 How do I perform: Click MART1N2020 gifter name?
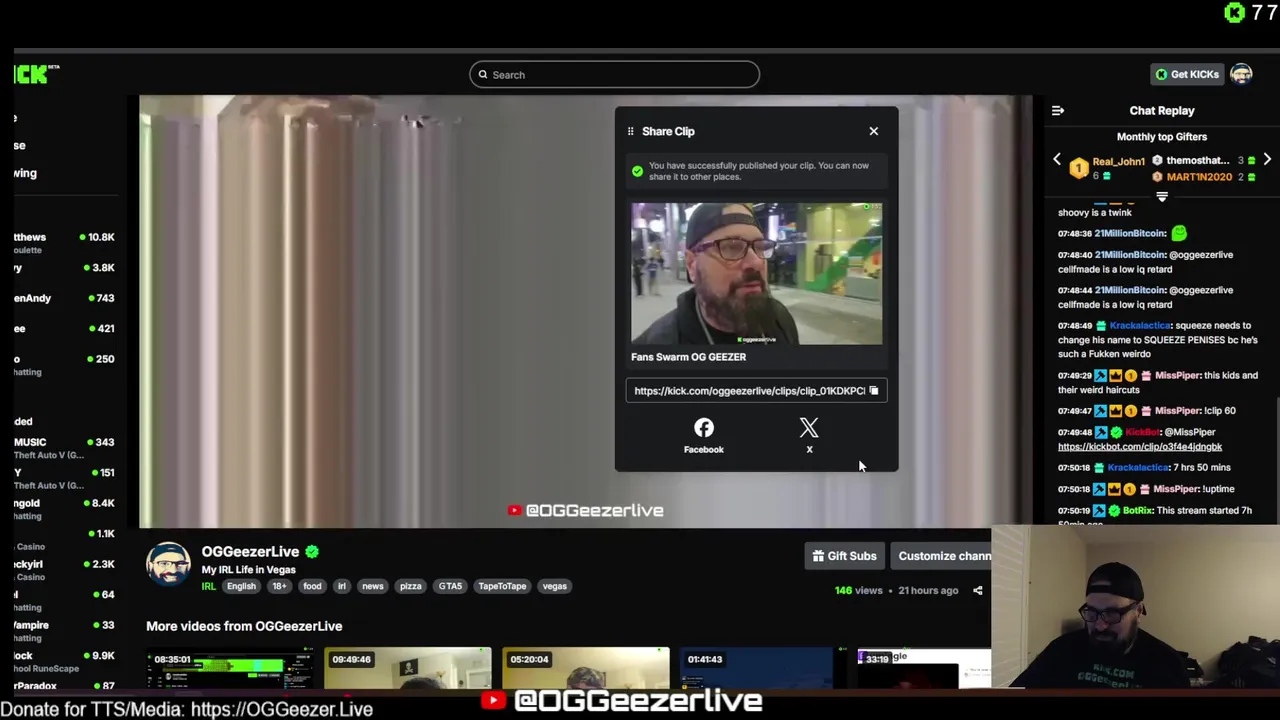tap(1199, 177)
